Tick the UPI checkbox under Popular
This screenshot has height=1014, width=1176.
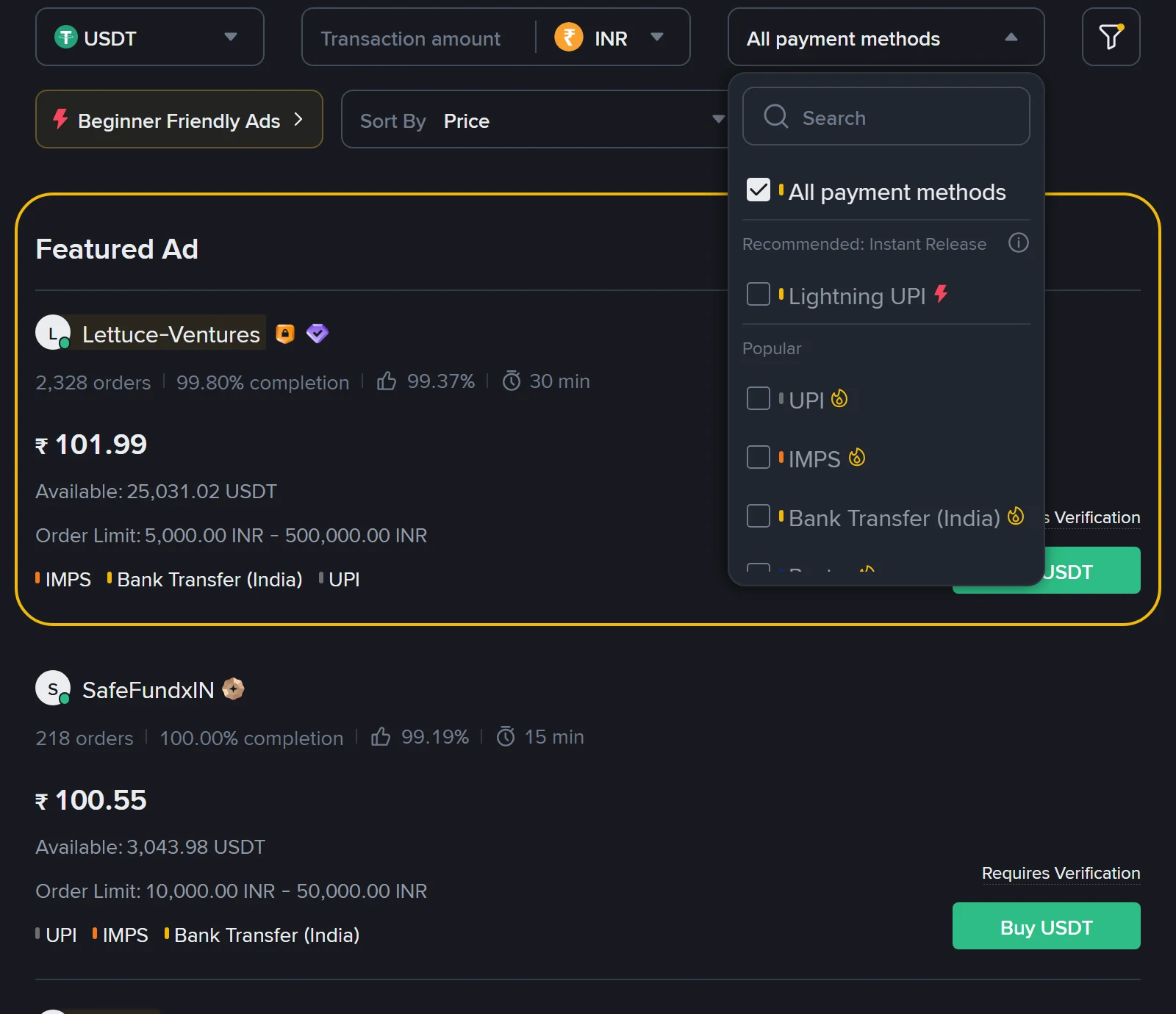[x=759, y=398]
